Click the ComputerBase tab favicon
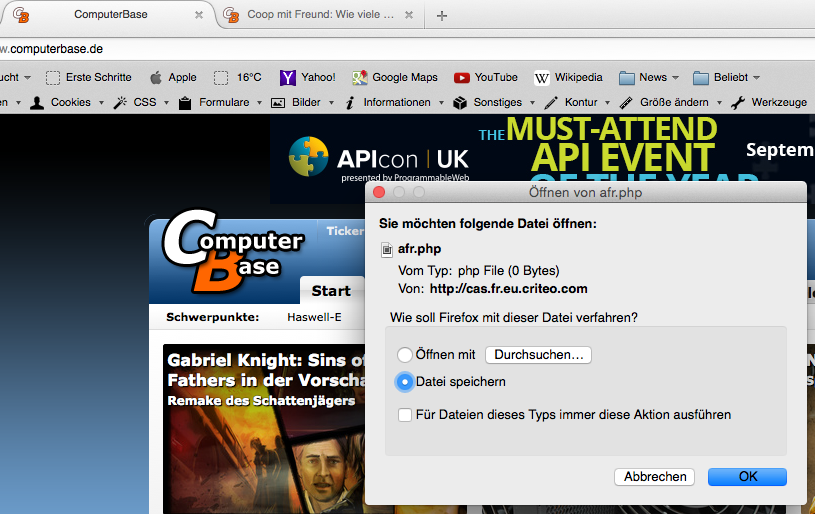The width and height of the screenshot is (815, 514). (21, 15)
